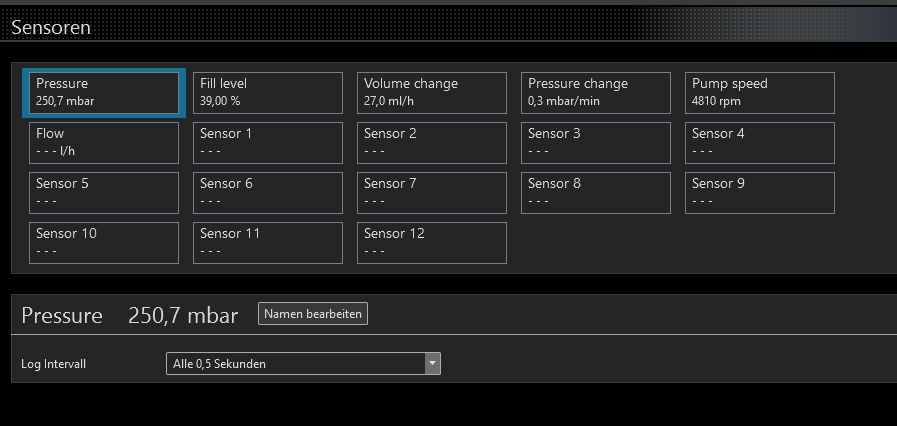Pick the Sensor 9 tile

coord(760,192)
